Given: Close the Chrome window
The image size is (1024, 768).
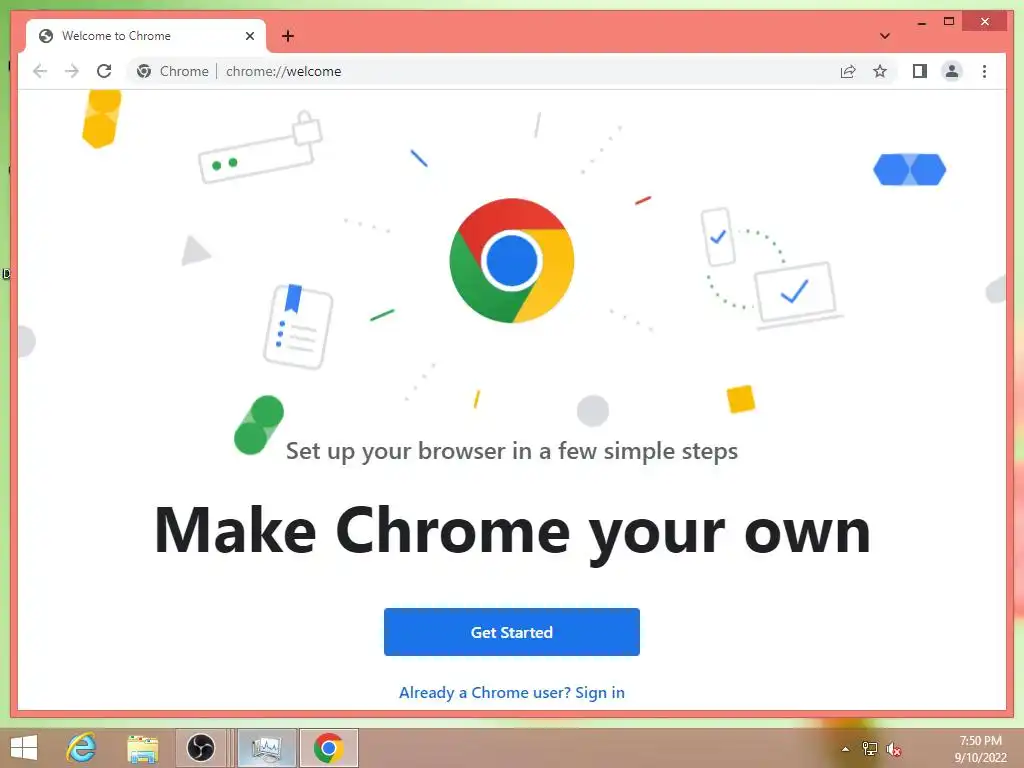Looking at the screenshot, I should [985, 22].
